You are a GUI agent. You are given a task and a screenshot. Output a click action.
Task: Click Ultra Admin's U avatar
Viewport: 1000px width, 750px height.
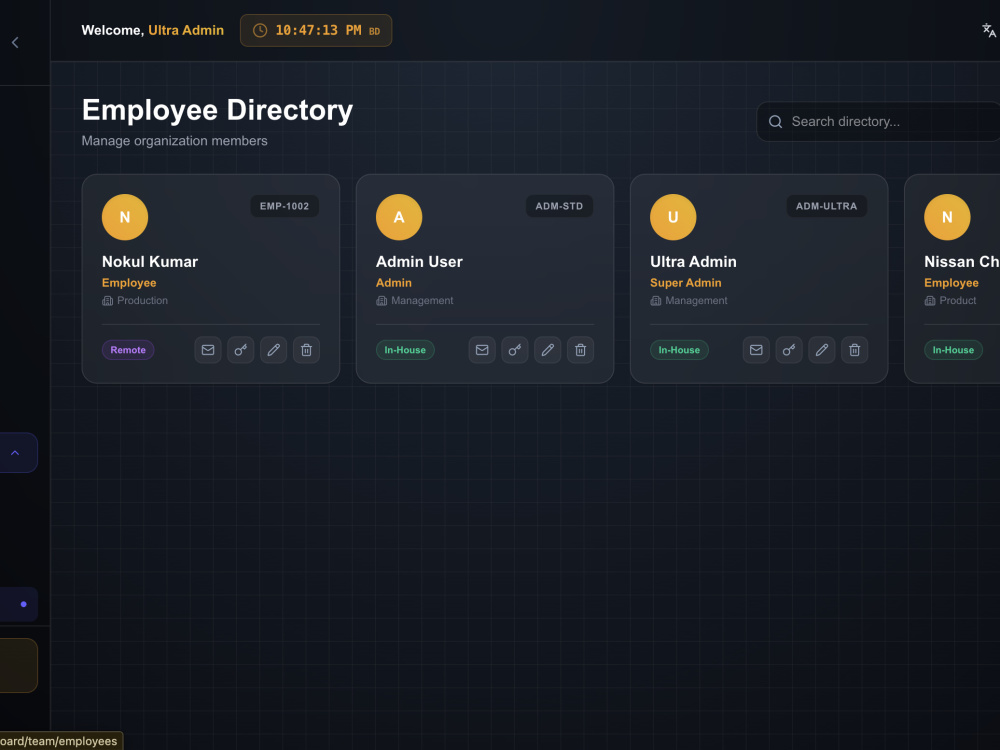673,217
